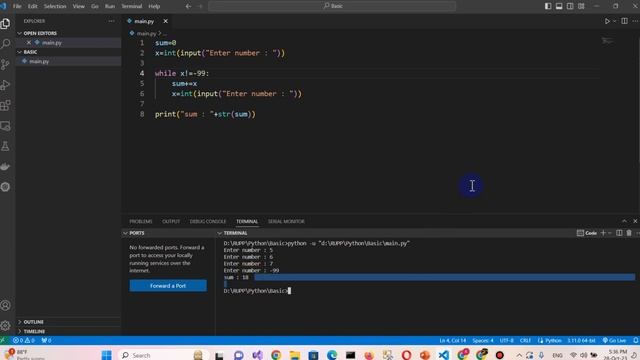Open Remote Explorer in activity bar
Image resolution: width=640 pixels, height=360 pixels.
point(6,126)
